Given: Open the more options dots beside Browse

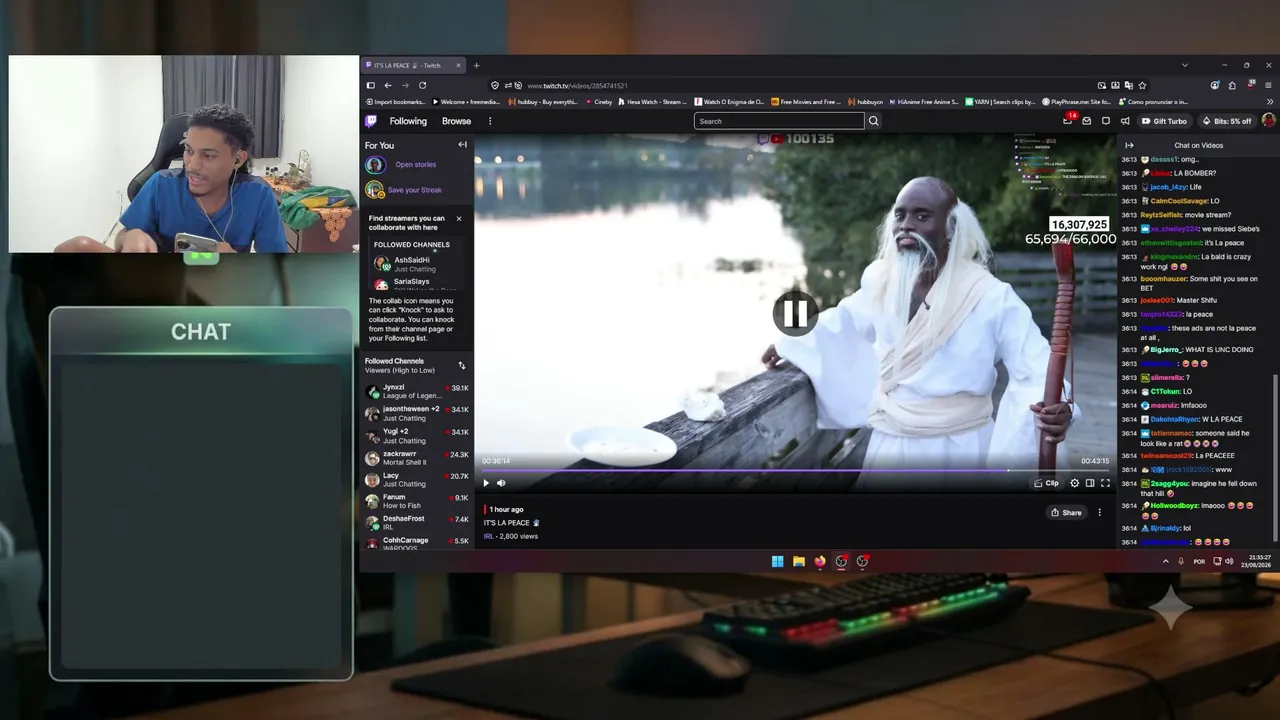Looking at the screenshot, I should coord(490,121).
